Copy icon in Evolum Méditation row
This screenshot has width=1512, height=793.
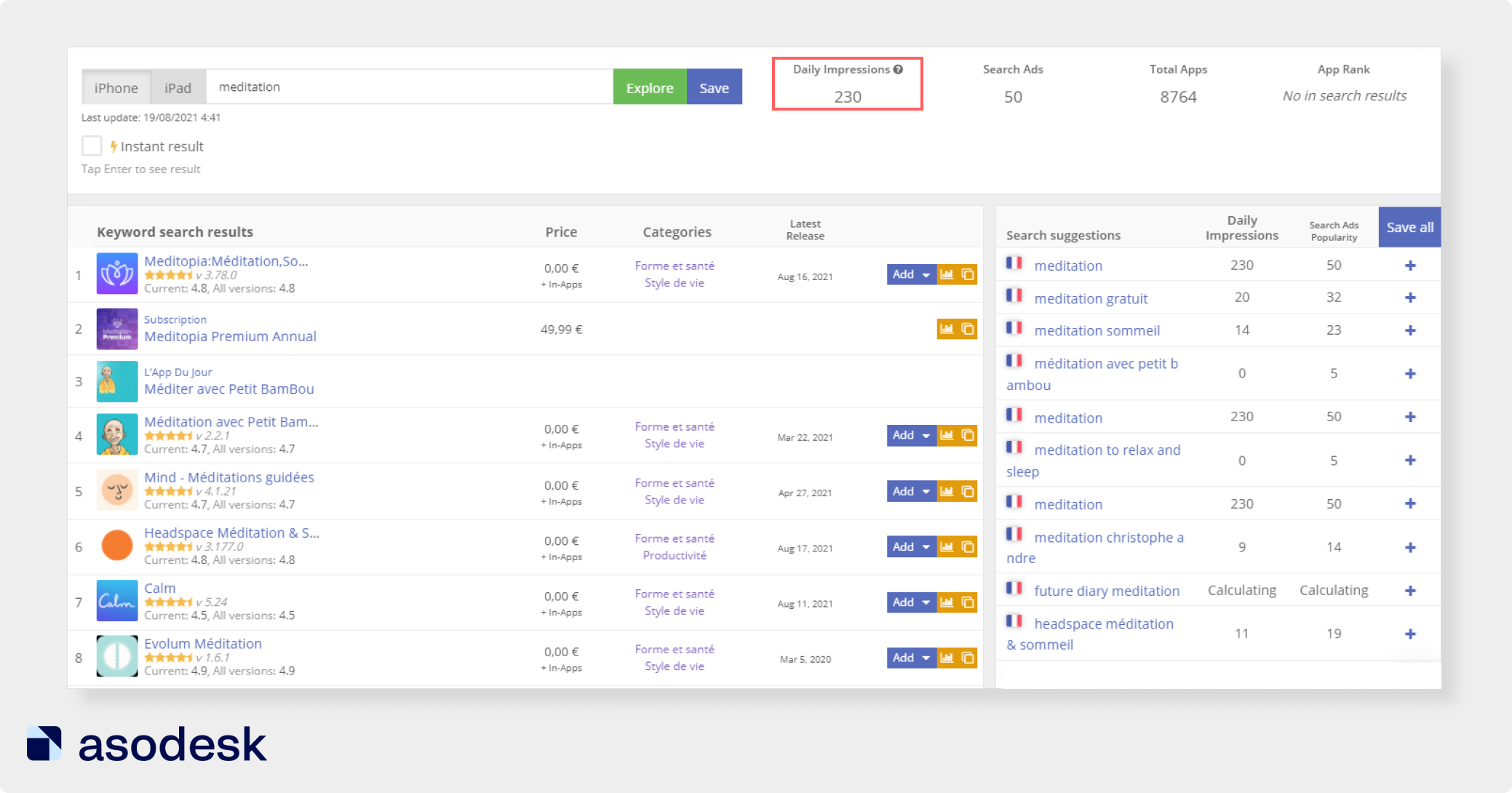click(968, 658)
